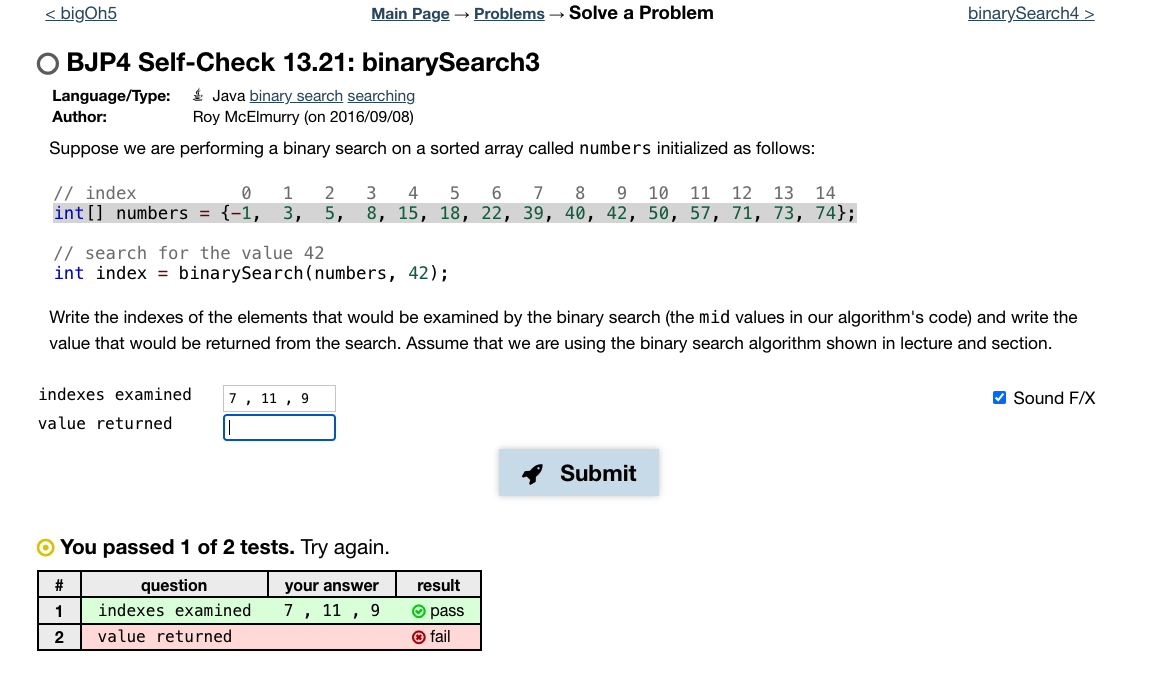Screen dimensions: 1174x689
Task: Click the yellow test-results status icon
Action: pyautogui.click(x=44, y=547)
